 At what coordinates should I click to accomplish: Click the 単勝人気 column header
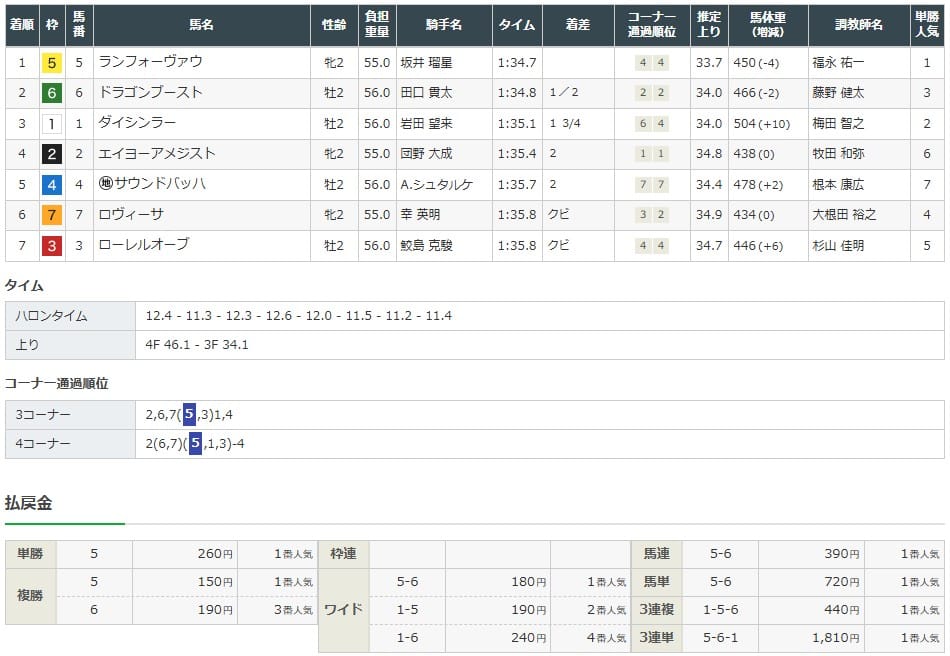coord(926,25)
